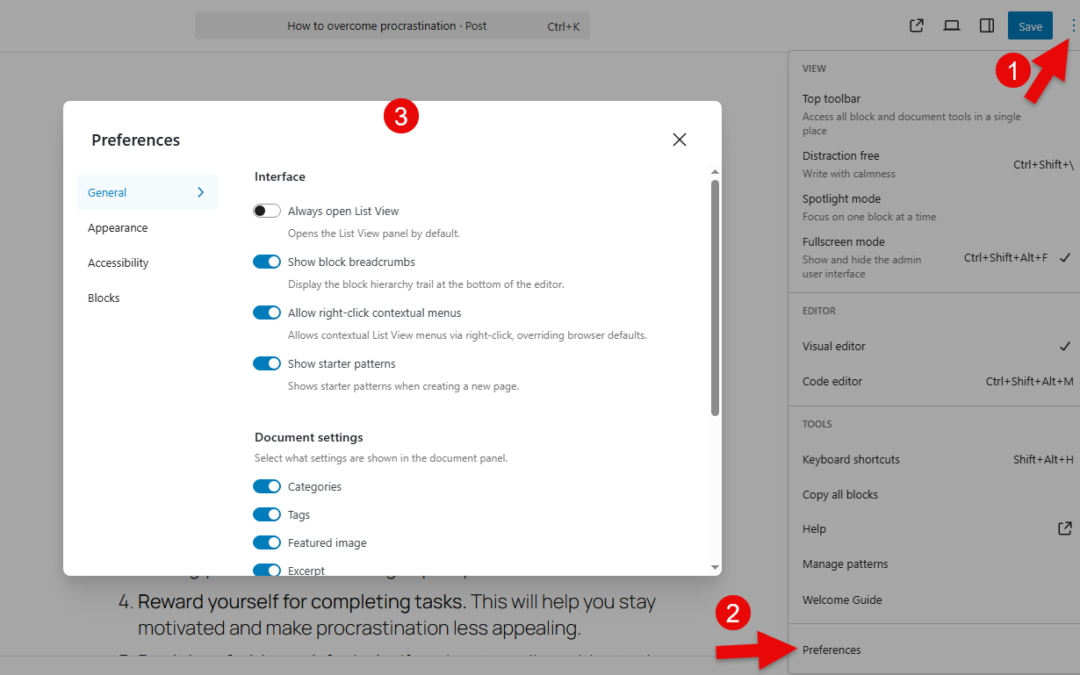Screen dimensions: 1080x675
Task: Click the 'Interface' section heading
Action: point(280,176)
